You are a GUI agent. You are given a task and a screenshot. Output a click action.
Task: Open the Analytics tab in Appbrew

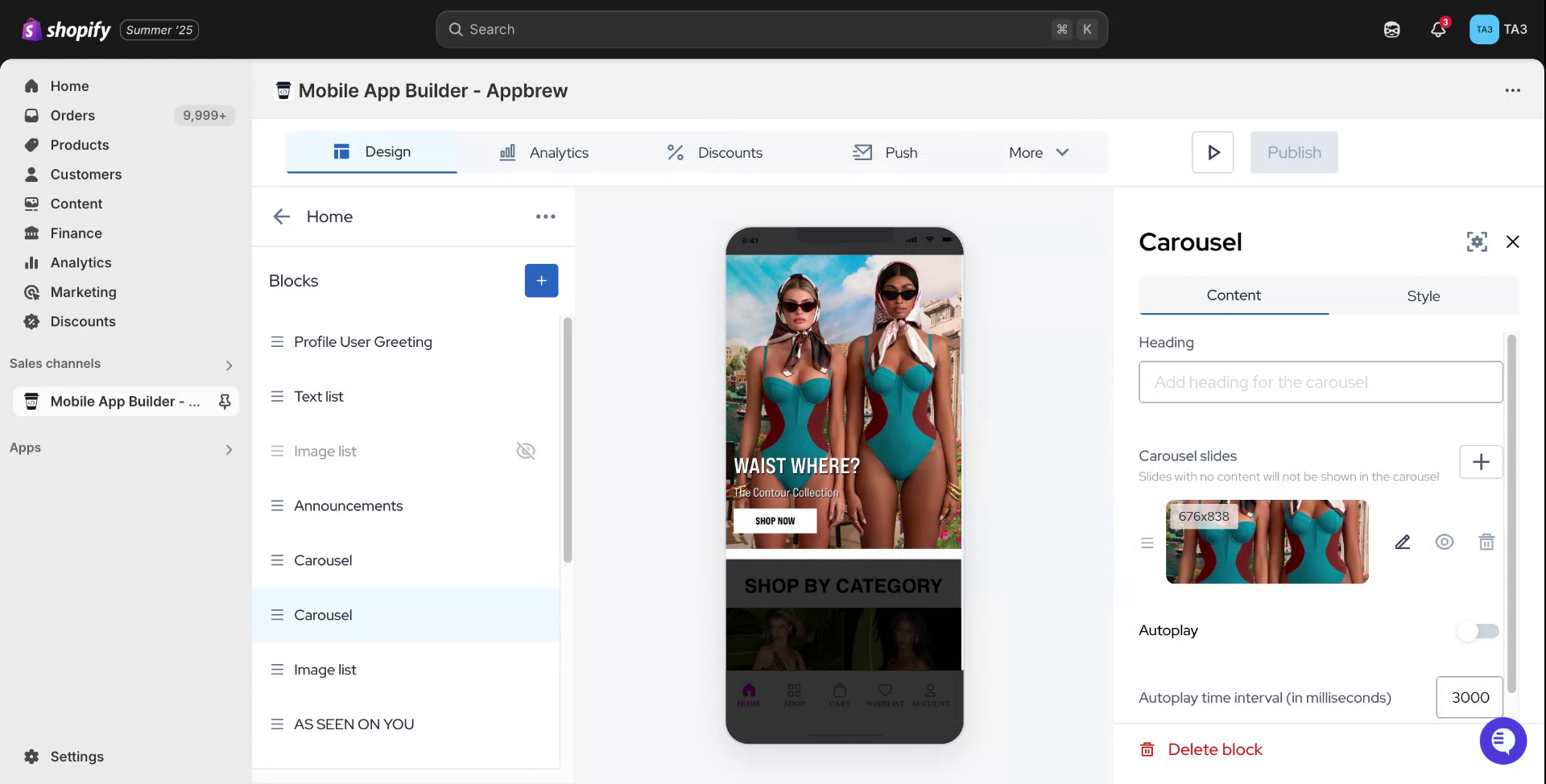click(544, 152)
